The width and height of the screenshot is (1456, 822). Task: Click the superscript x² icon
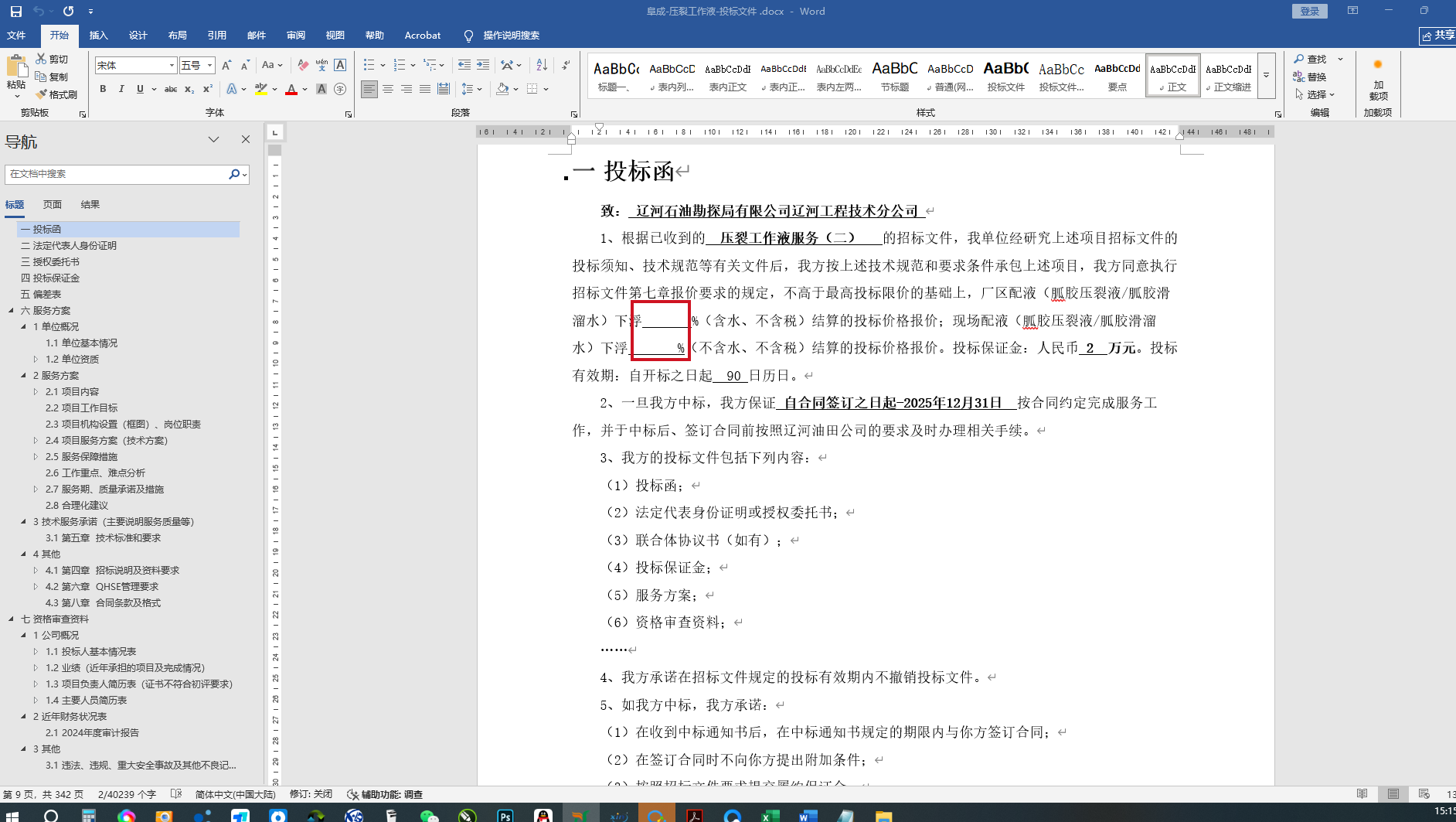[x=208, y=90]
